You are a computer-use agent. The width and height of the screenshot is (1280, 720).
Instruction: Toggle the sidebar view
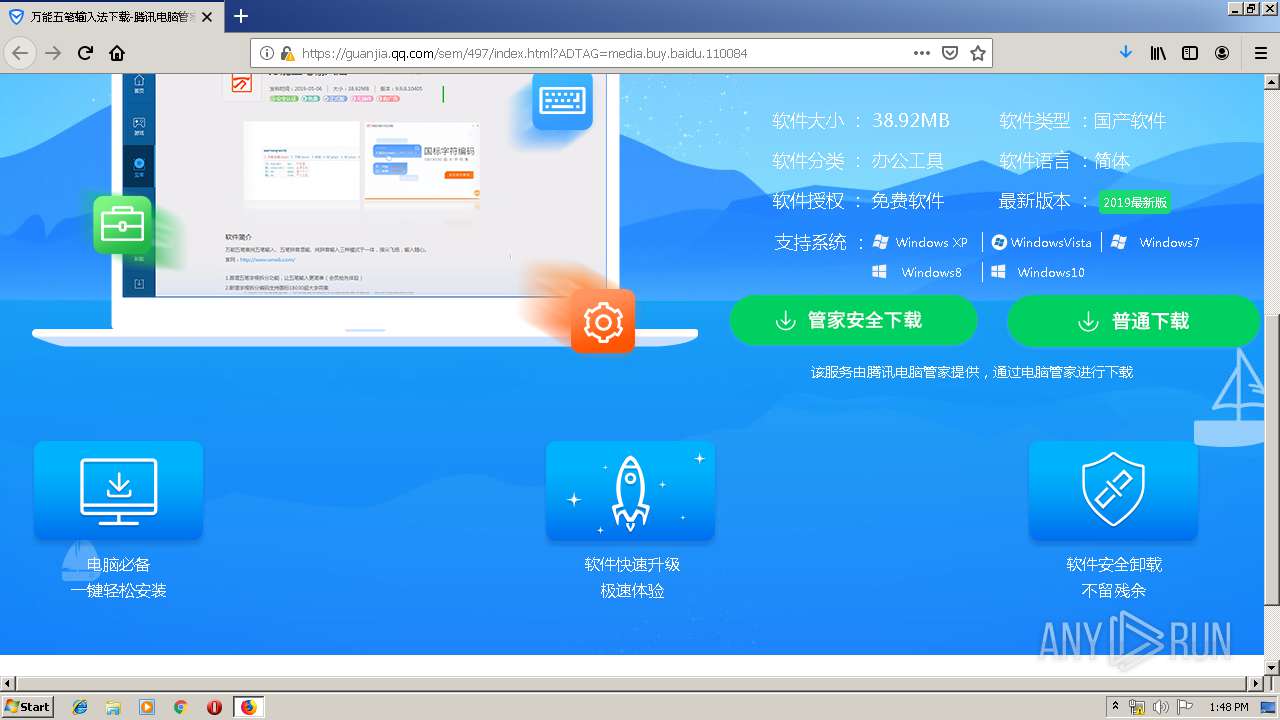pyautogui.click(x=1190, y=53)
